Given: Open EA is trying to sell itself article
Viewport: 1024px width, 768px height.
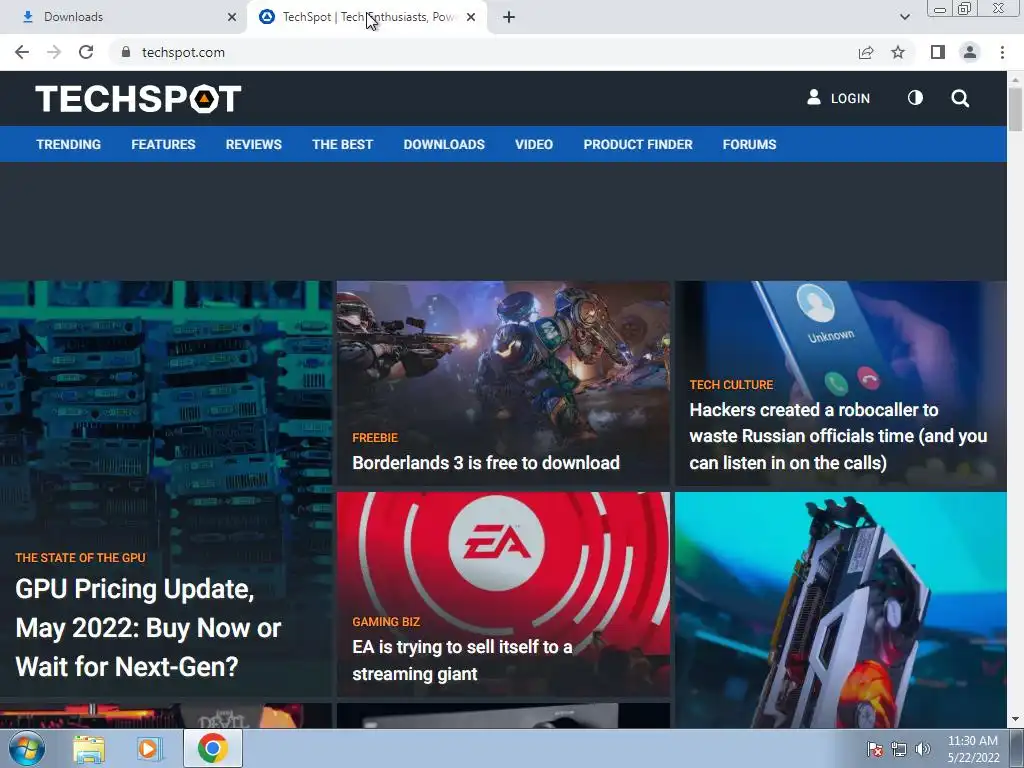Looking at the screenshot, I should pos(462,660).
